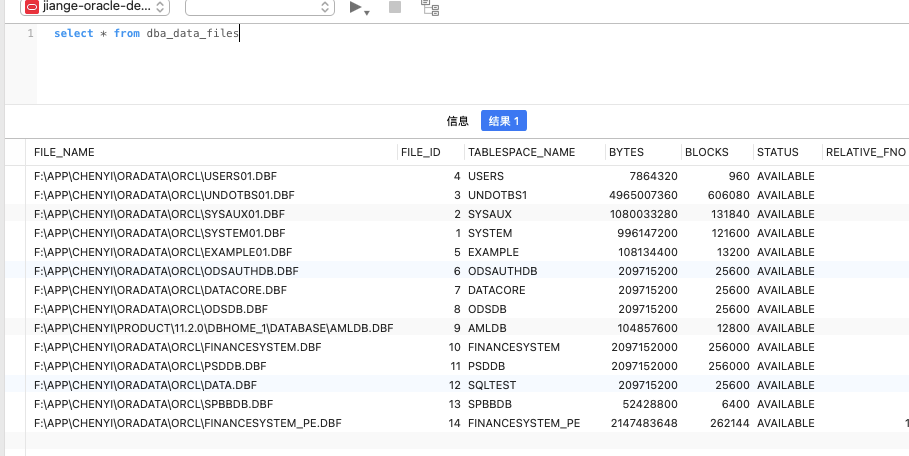Viewport: 909px width, 456px height.
Task: Click the Stop execution square icon
Action: pyautogui.click(x=395, y=7)
